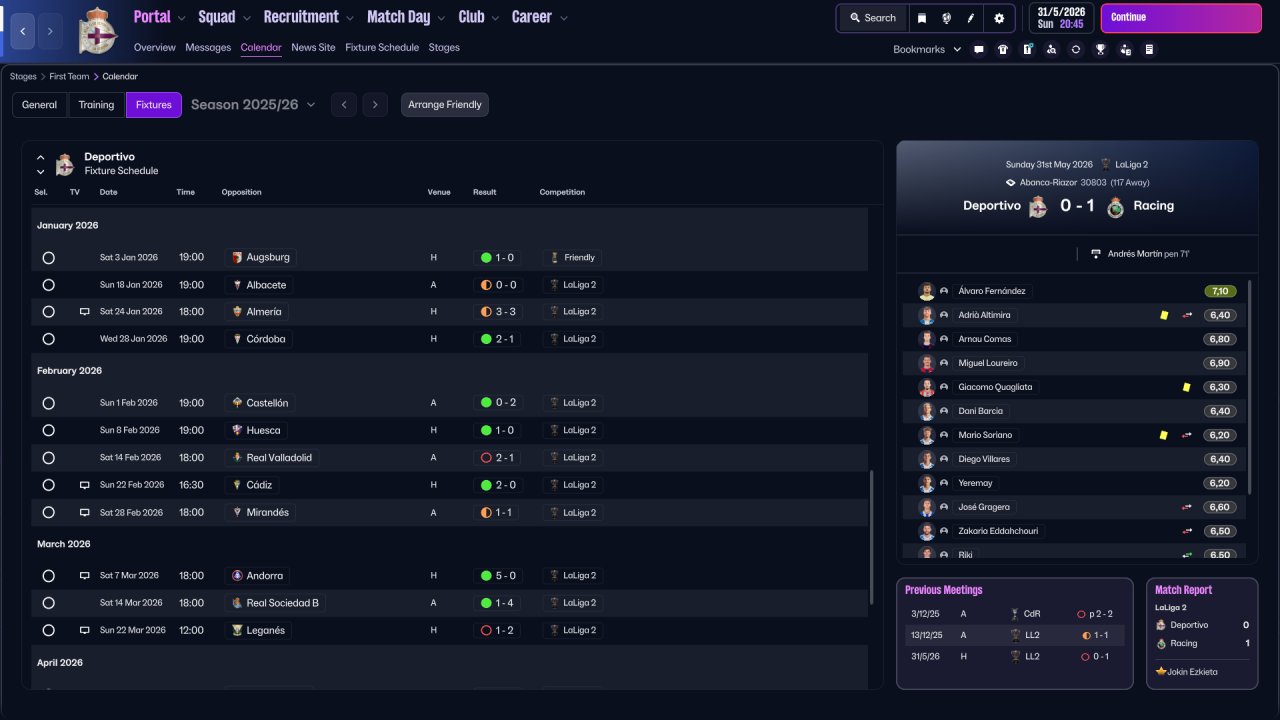Open the speech bubble bookmark shortcut

point(978,49)
